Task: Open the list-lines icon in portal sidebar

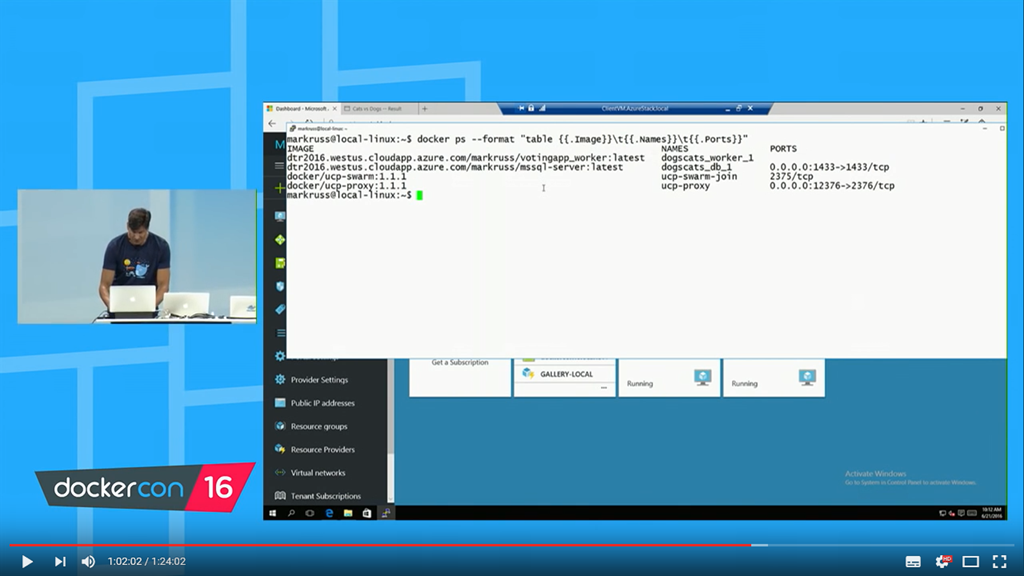Action: pos(280,333)
